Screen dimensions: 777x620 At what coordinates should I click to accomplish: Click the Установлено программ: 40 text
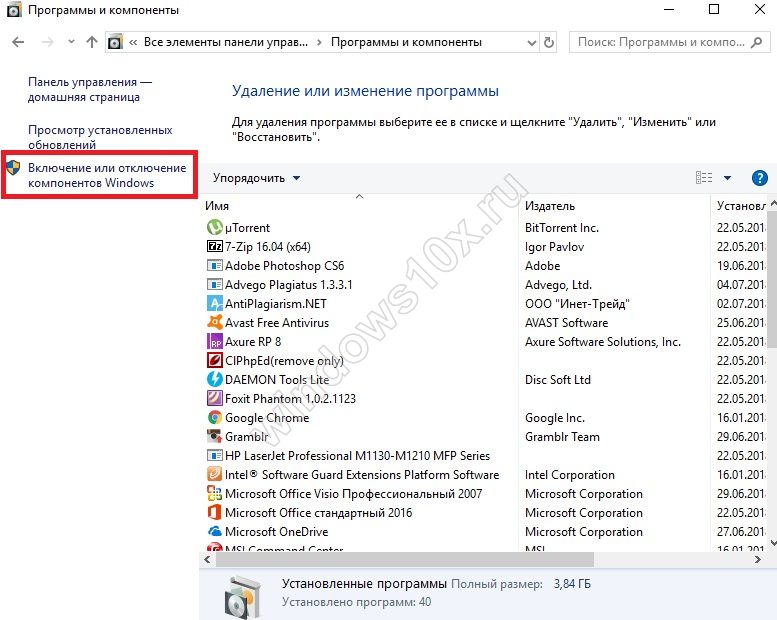356,602
